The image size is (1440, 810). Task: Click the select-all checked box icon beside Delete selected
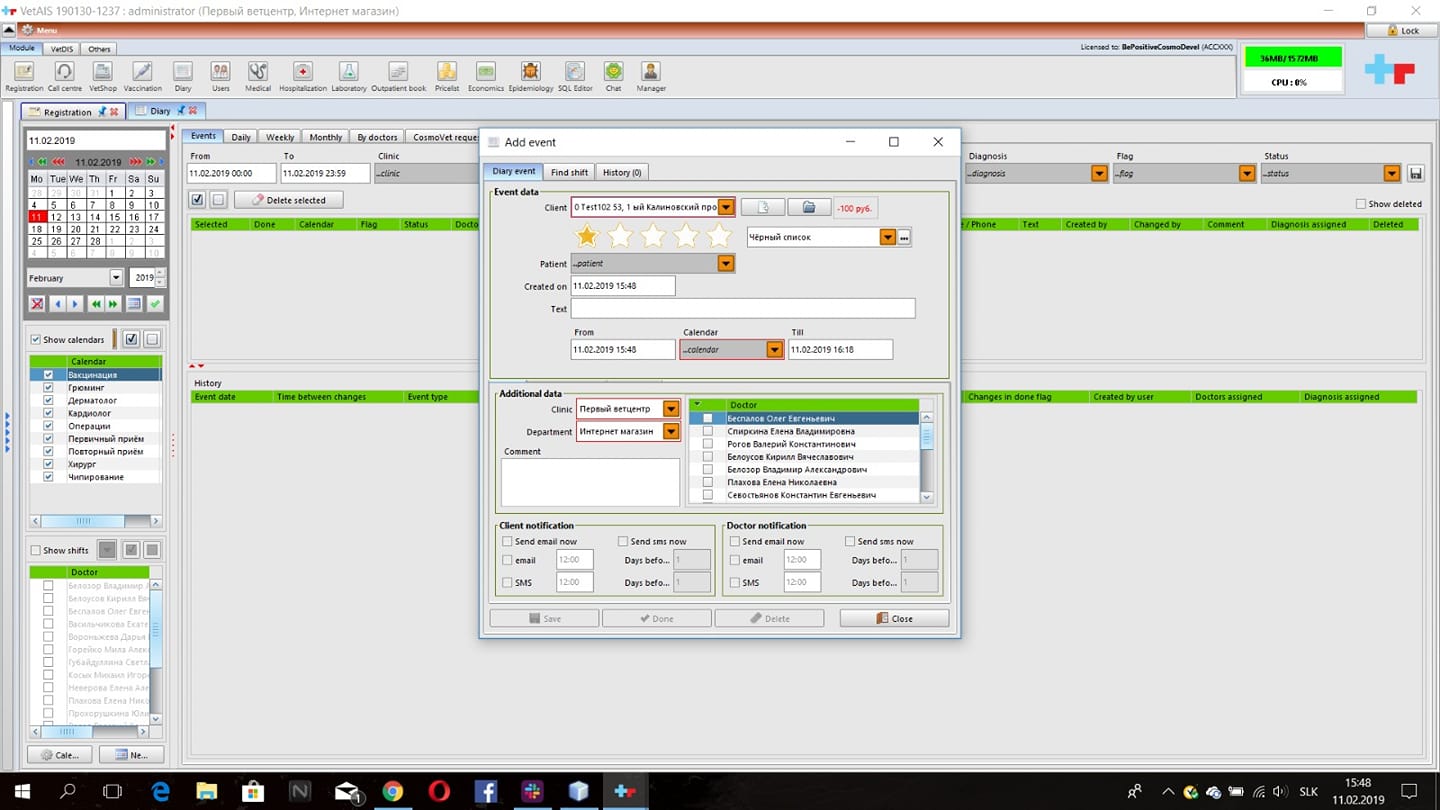point(198,199)
